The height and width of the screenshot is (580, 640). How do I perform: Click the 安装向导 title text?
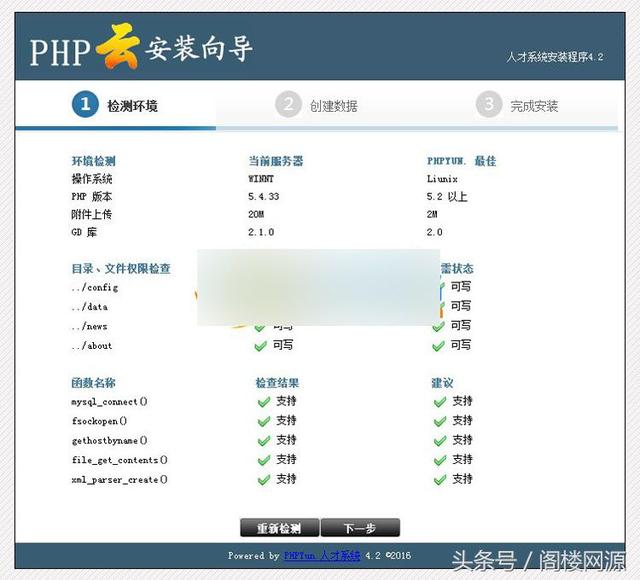click(199, 49)
